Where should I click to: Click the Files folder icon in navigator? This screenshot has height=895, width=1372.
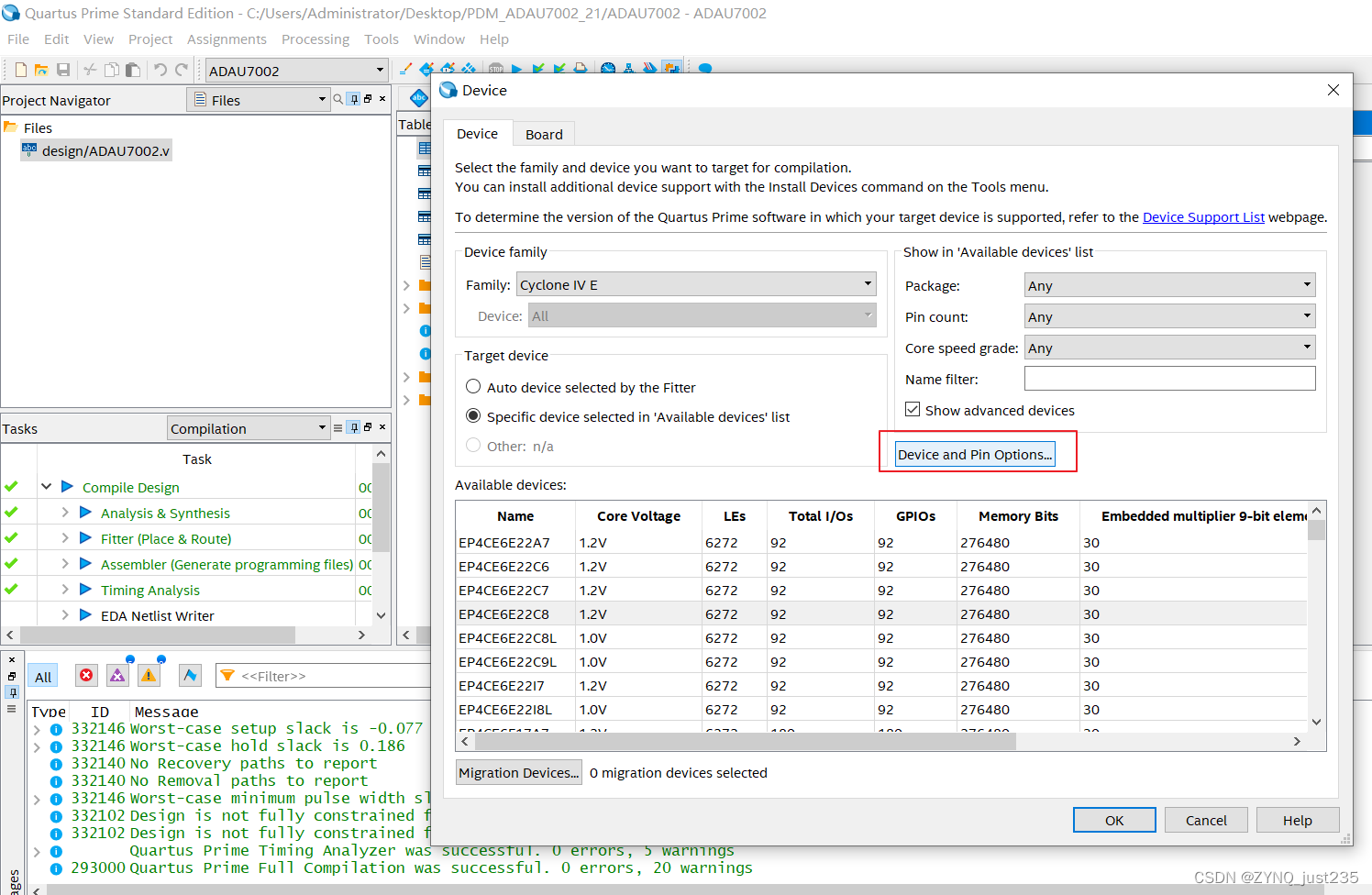coord(11,127)
